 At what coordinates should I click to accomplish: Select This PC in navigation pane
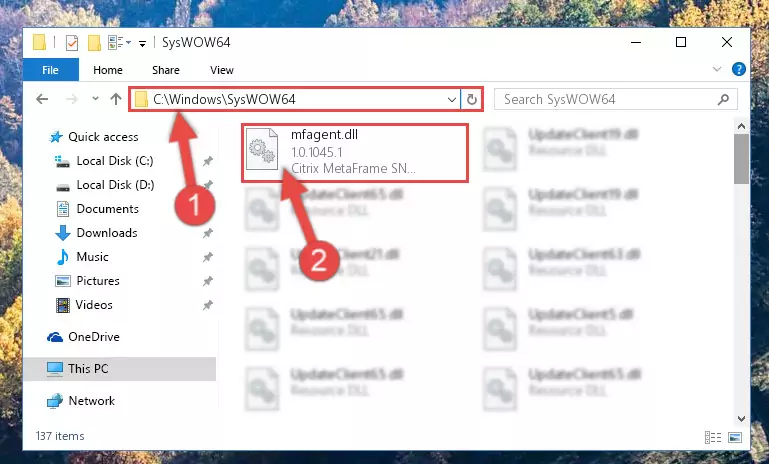tap(120, 369)
